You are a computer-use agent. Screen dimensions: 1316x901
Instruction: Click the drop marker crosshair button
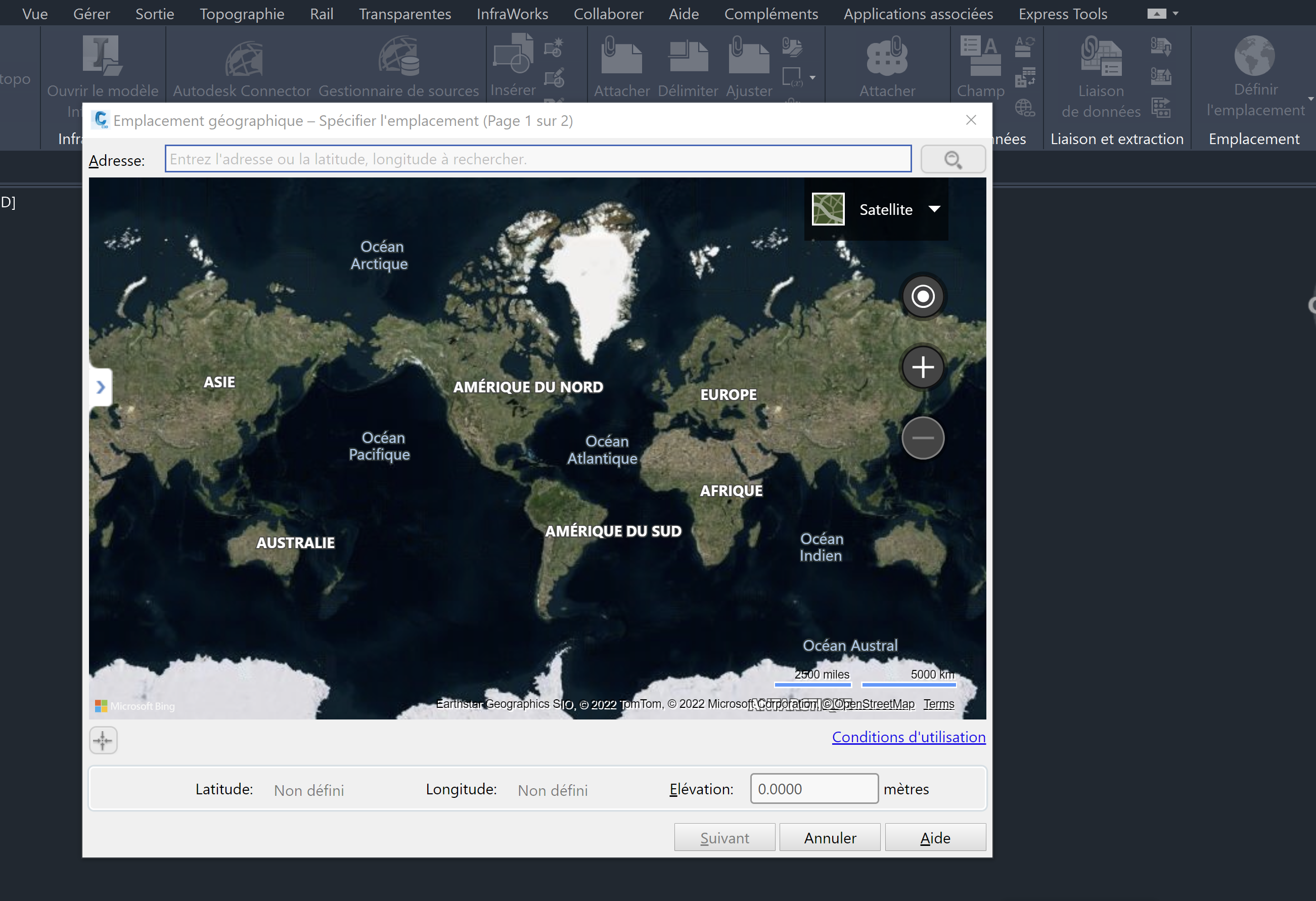(103, 740)
